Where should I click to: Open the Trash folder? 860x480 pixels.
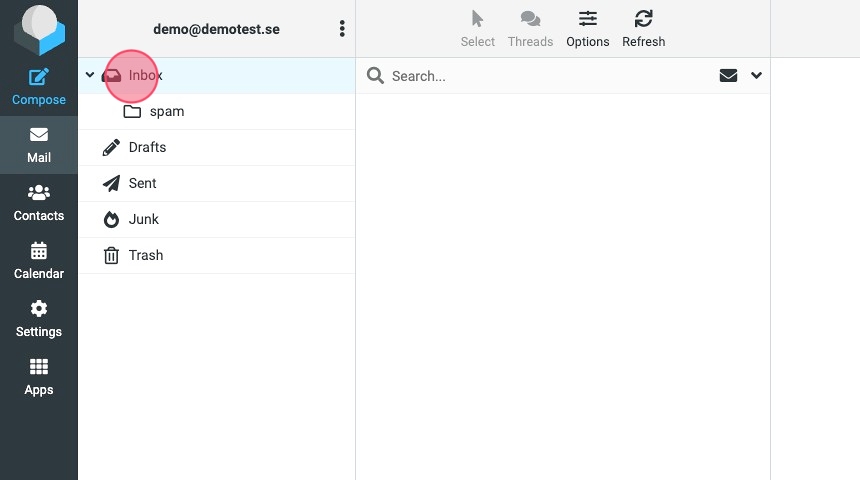[x=145, y=255]
